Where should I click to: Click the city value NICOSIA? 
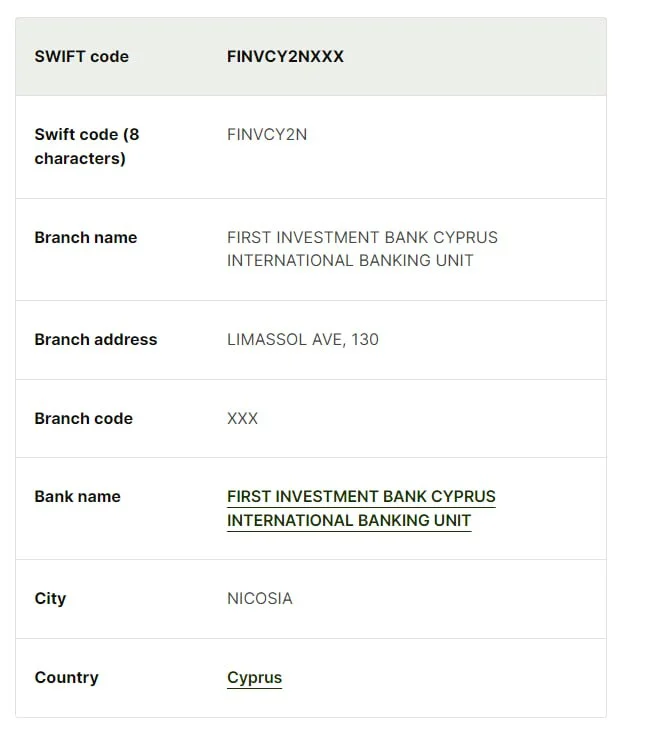(x=260, y=598)
